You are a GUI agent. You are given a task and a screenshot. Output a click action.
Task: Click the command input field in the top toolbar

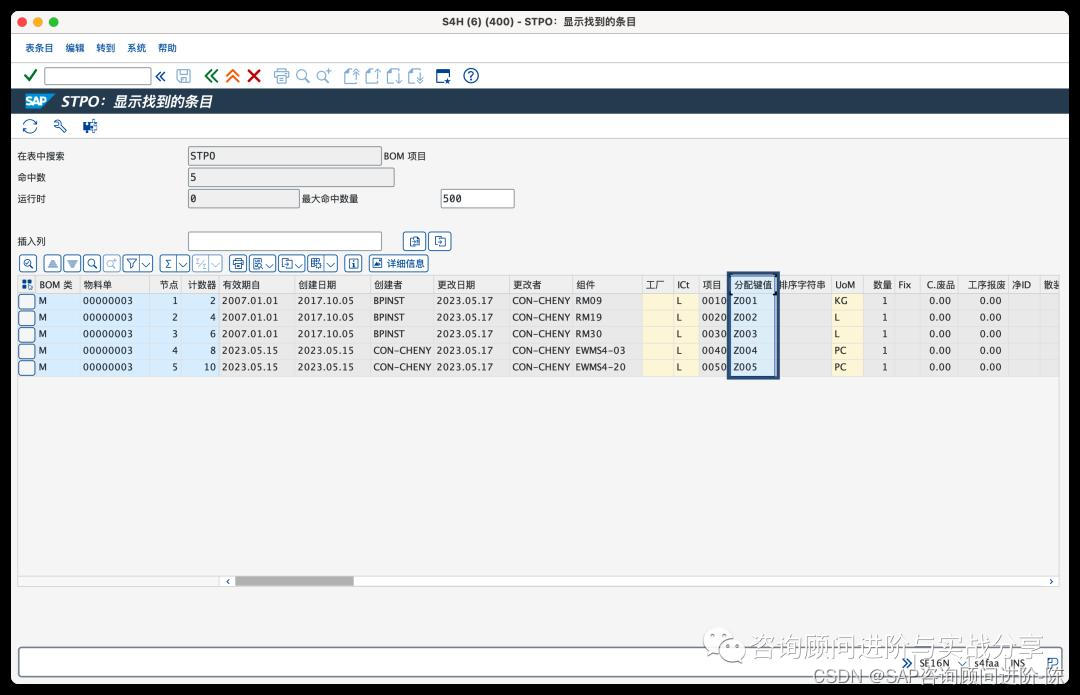point(97,76)
